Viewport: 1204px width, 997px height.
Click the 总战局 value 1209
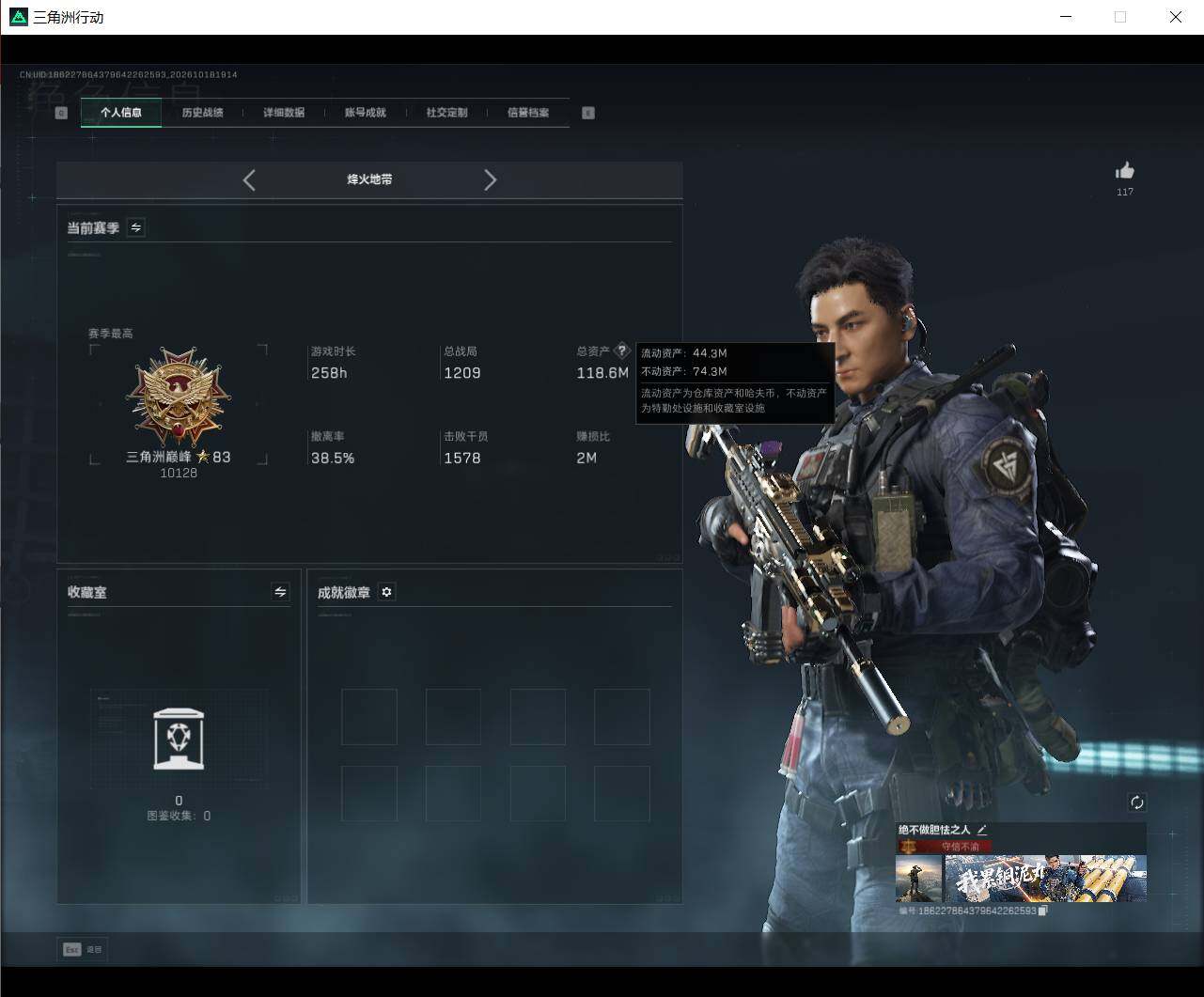point(462,373)
